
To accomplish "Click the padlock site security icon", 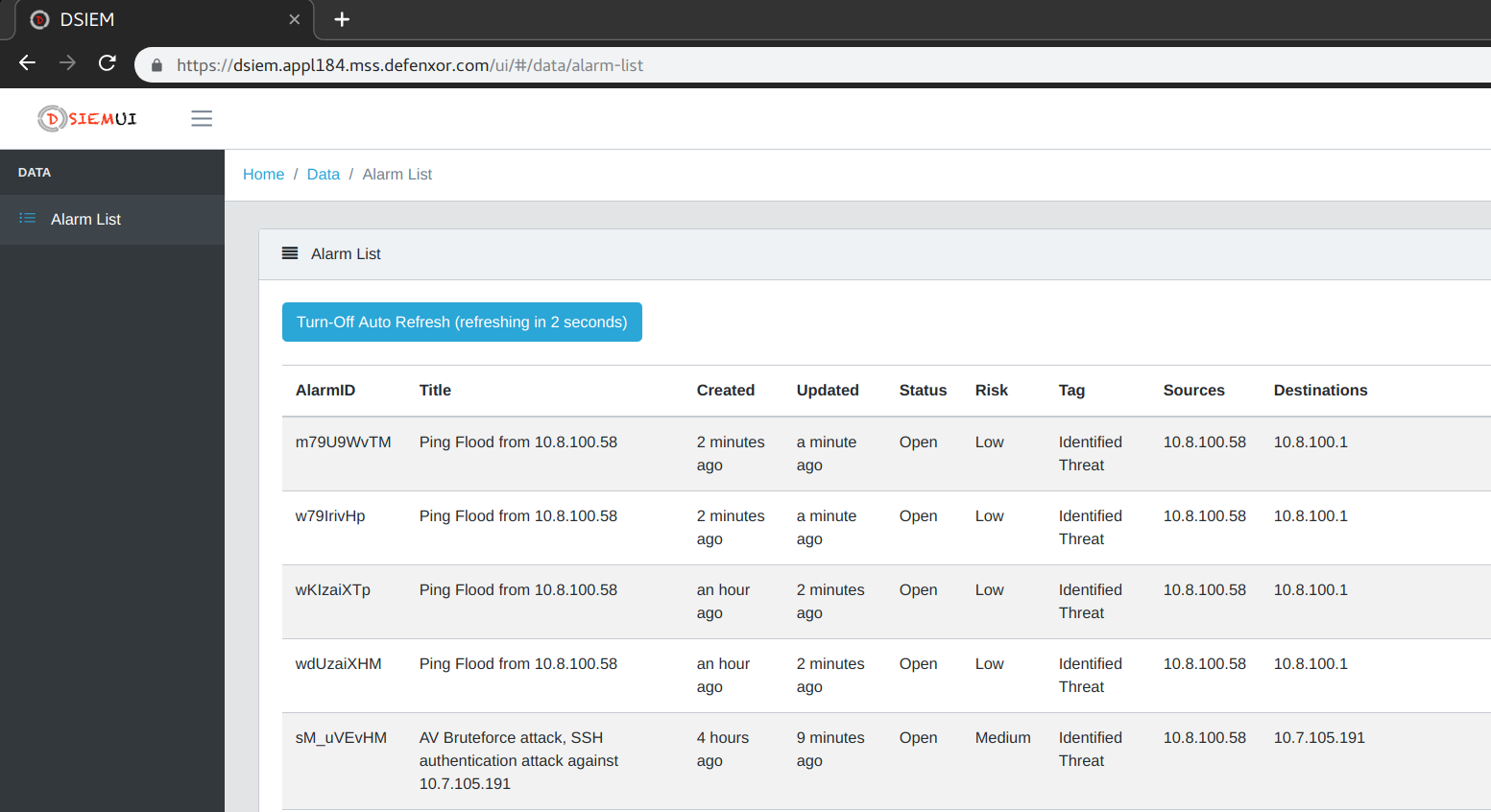I will (156, 65).
